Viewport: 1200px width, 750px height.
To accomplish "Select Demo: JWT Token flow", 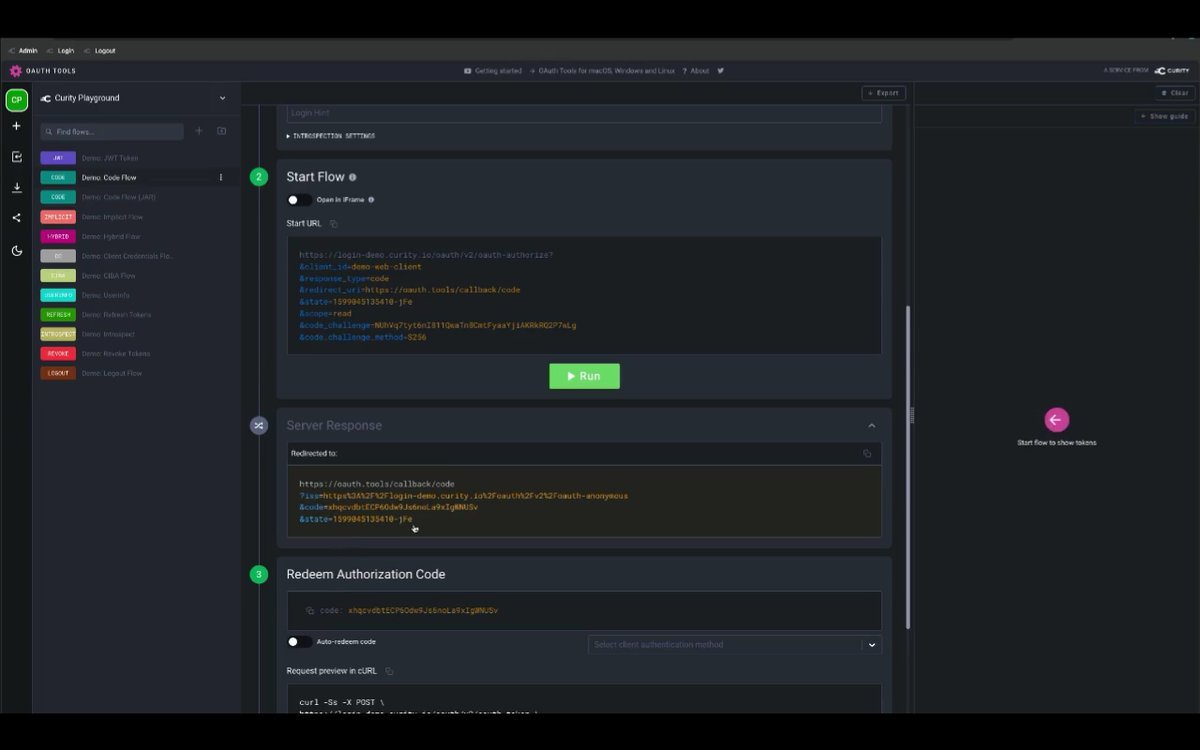I will [110, 158].
